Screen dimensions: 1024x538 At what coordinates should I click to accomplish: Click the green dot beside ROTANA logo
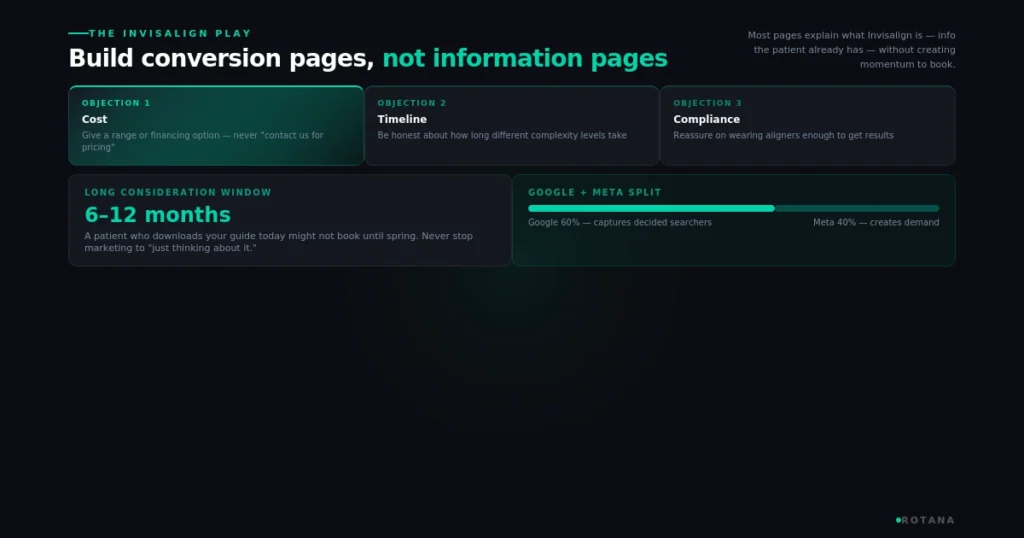899,520
